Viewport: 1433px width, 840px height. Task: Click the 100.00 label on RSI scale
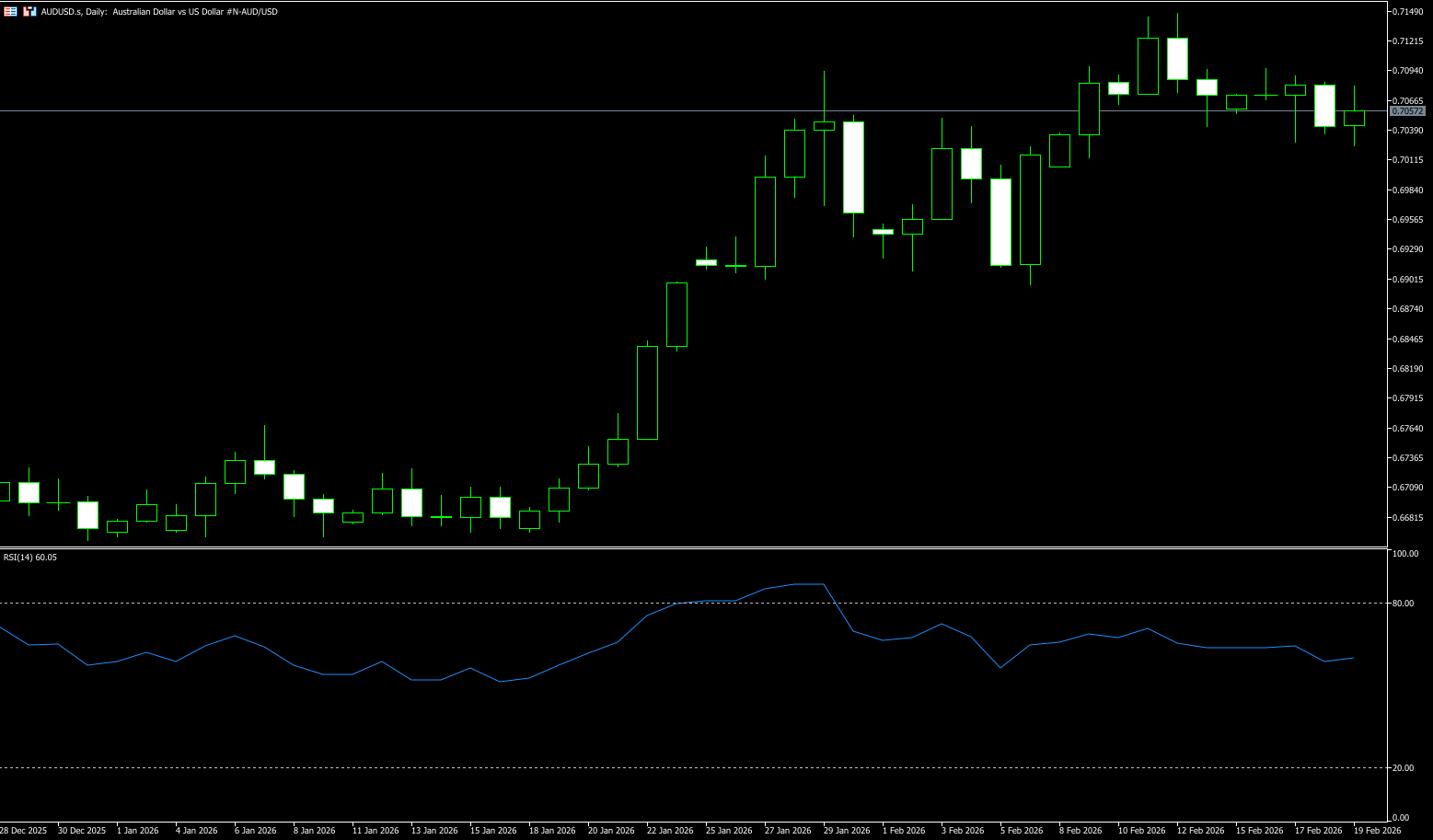point(1406,554)
